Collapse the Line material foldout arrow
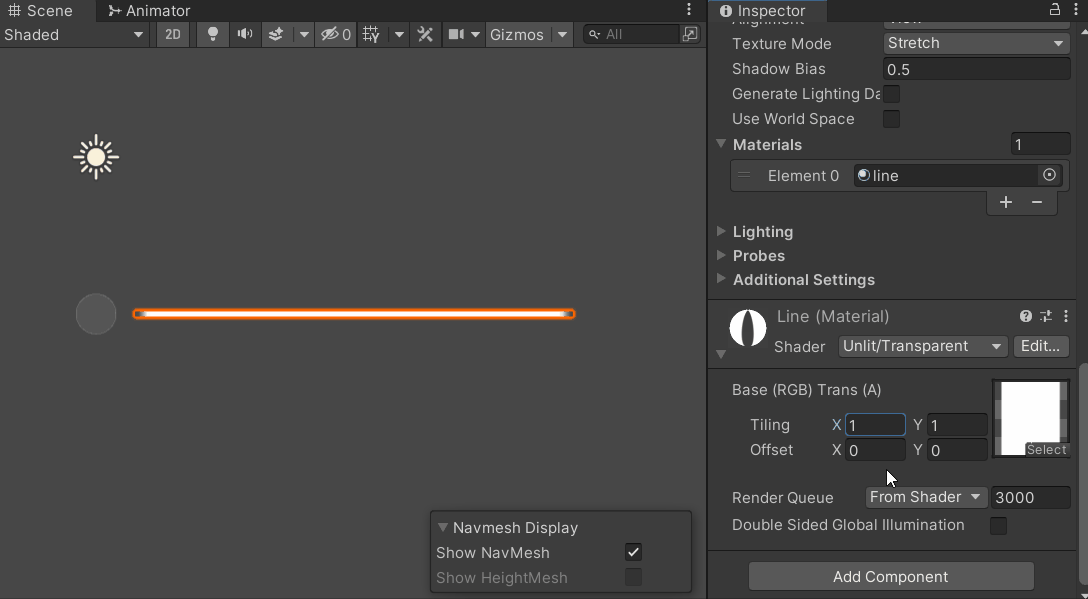The height and width of the screenshot is (599, 1088). 721,355
